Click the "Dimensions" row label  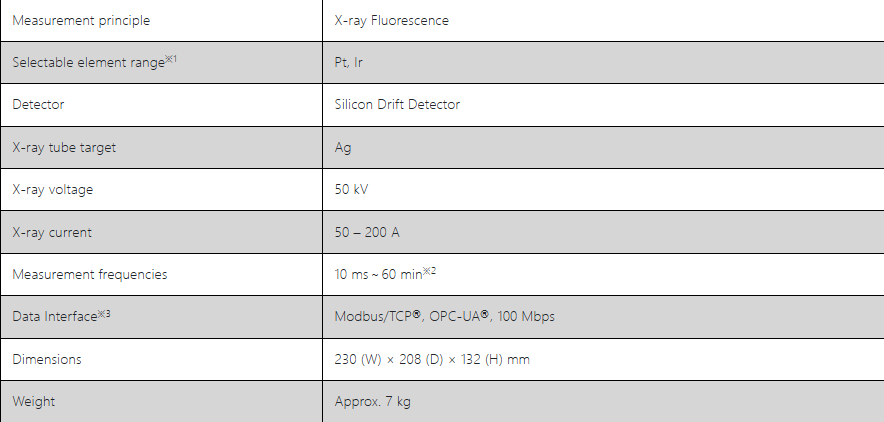coord(47,359)
